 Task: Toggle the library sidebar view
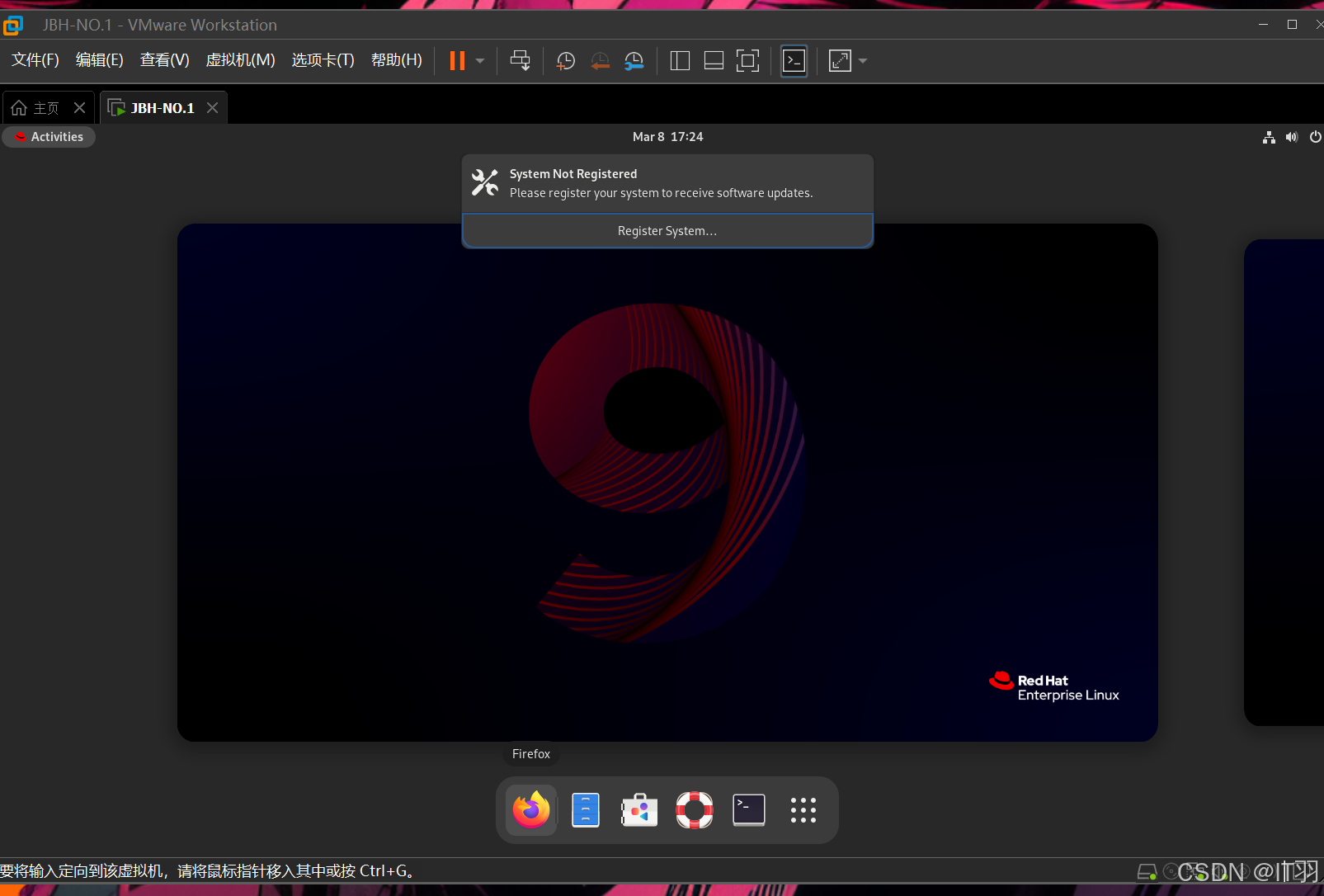click(680, 60)
